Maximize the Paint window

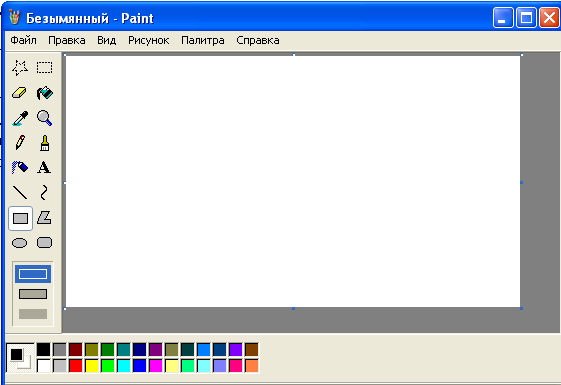(x=526, y=18)
